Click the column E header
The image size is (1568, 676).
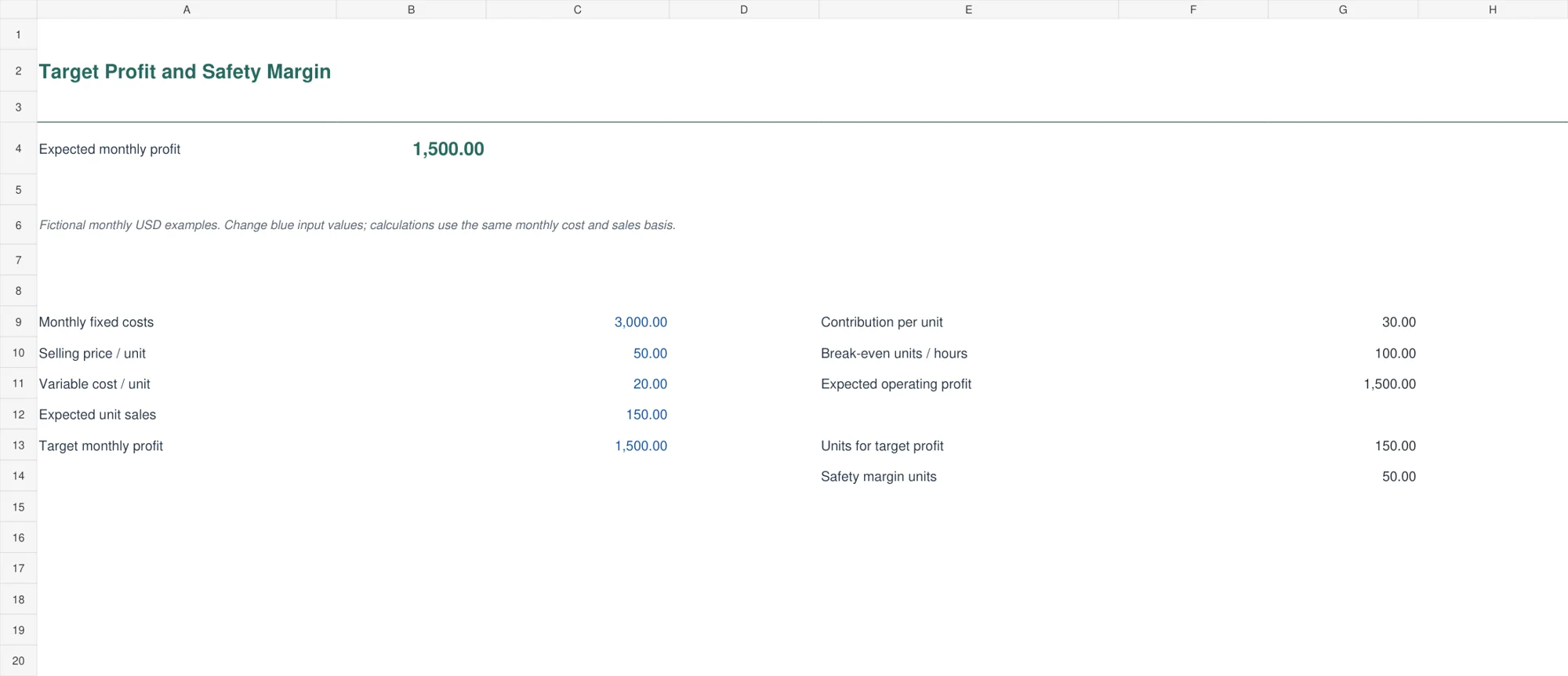point(969,9)
